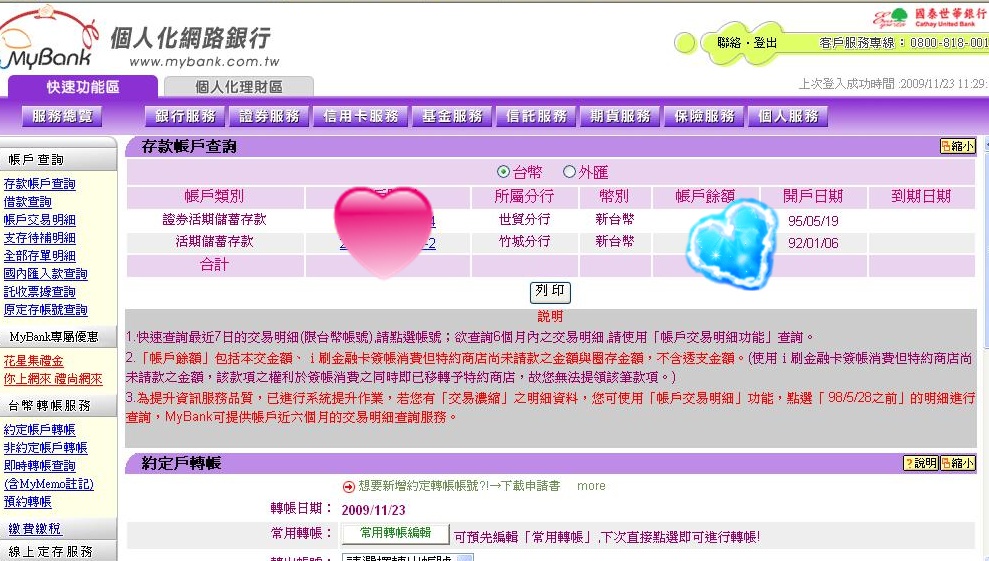Screen dimensions: 989x561
Task: Click 證券活期儲蓄存款 account type cell
Action: (x=214, y=220)
